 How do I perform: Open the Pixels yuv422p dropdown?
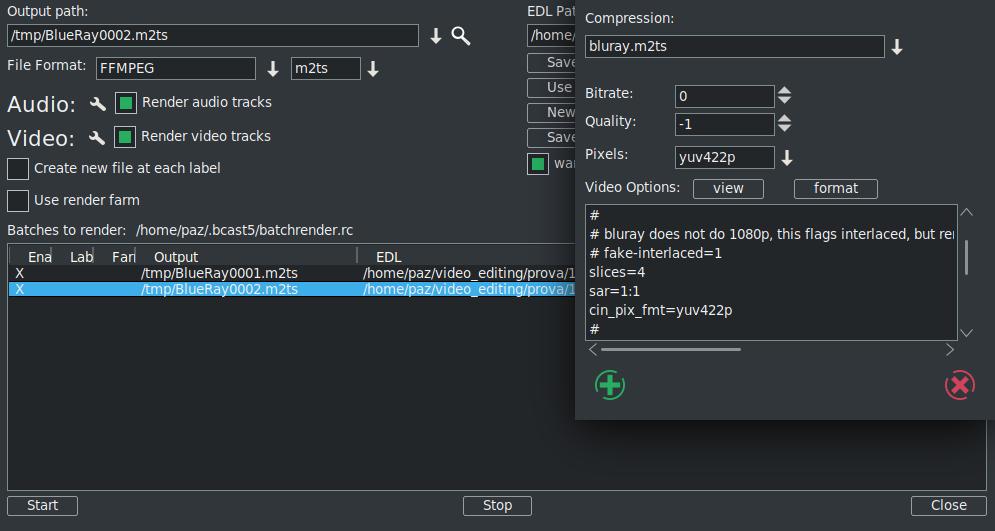coord(787,158)
